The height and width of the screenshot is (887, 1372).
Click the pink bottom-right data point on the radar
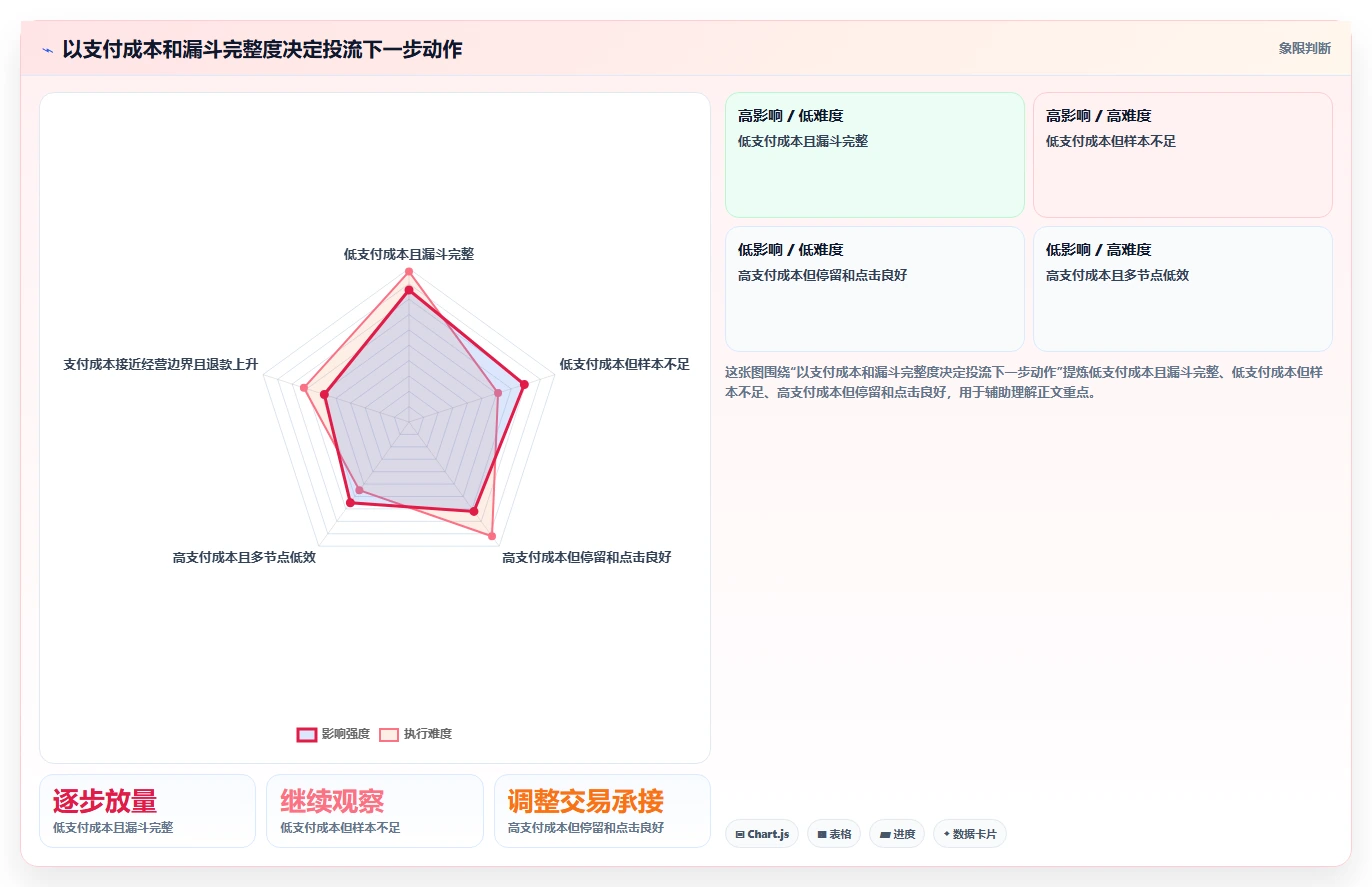tap(491, 536)
